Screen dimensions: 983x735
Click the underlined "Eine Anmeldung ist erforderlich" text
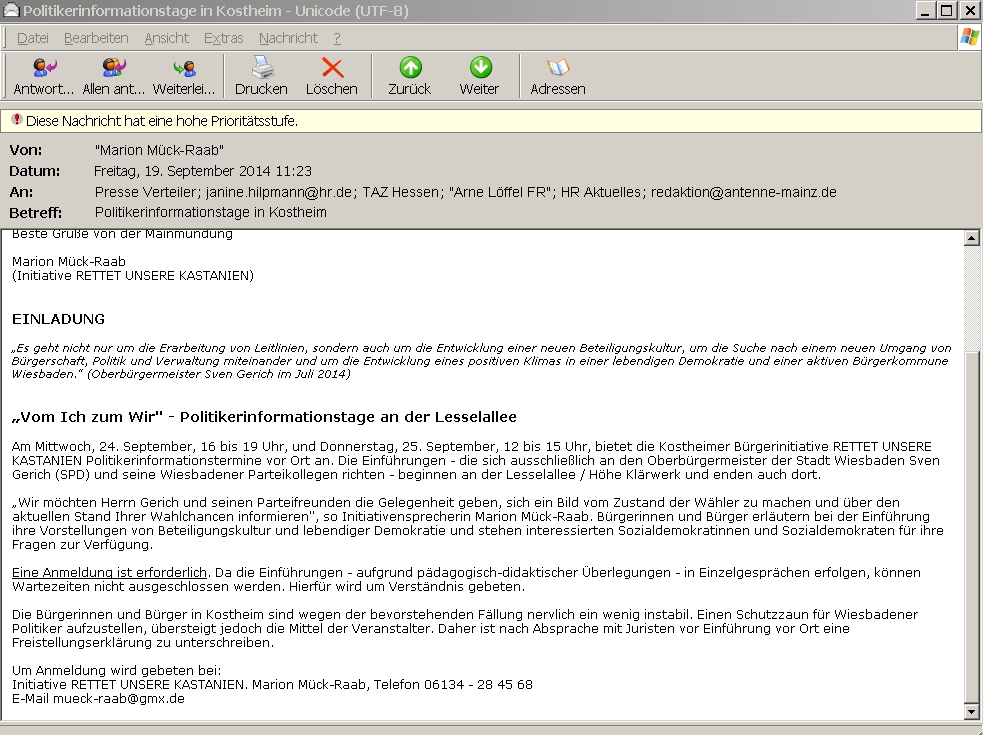pos(109,573)
